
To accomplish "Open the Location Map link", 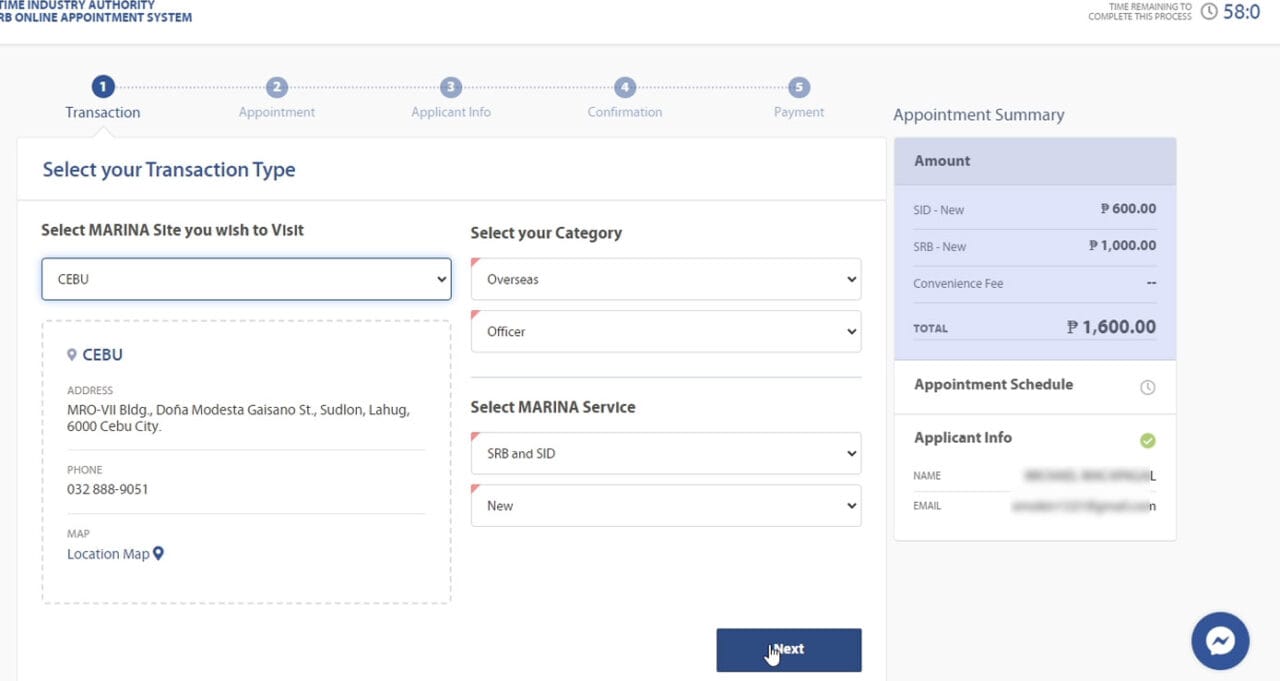I will (x=107, y=553).
